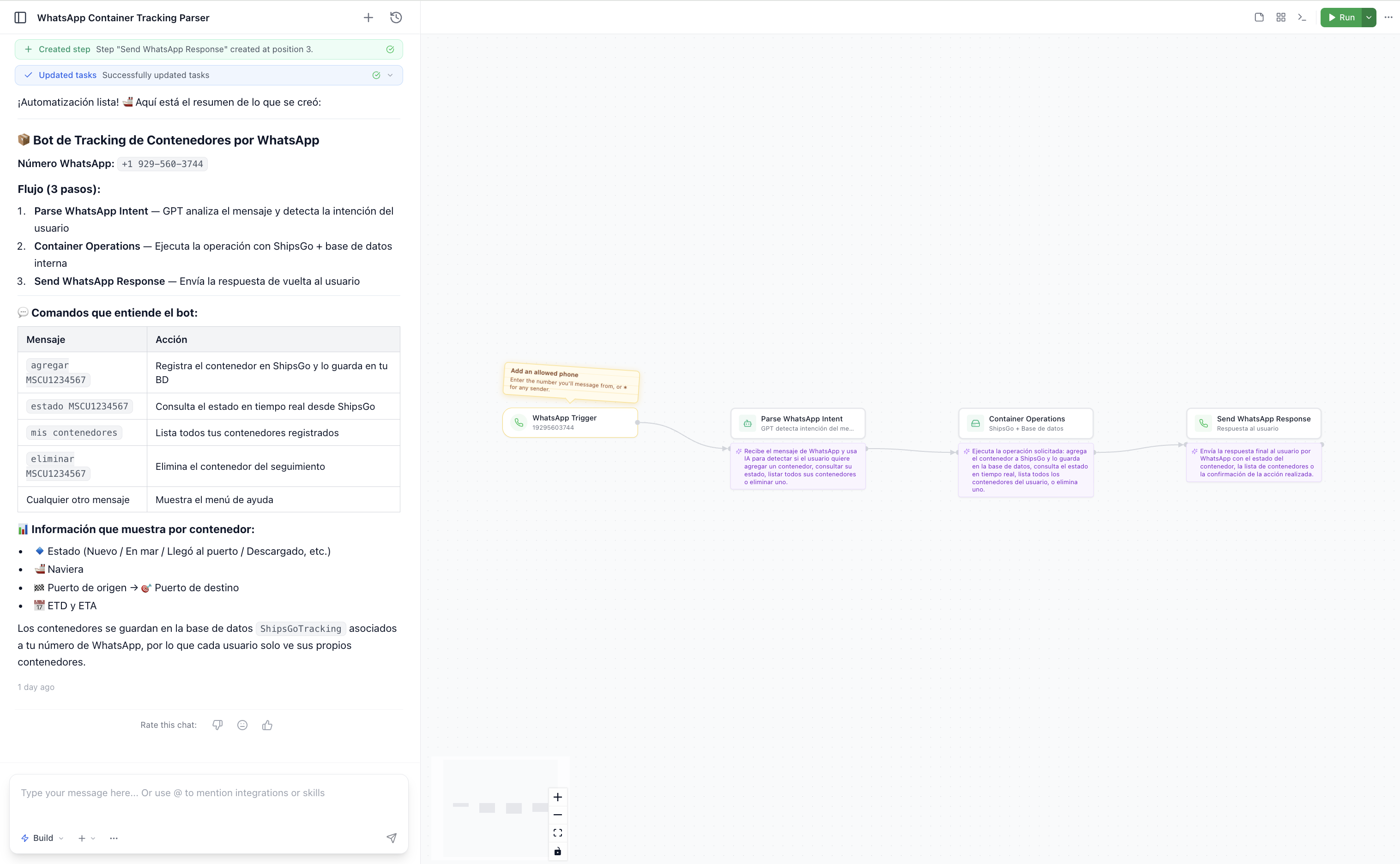Viewport: 1400px width, 864px height.
Task: Click 'Muestra el menú de ayuda' cell
Action: point(273,499)
